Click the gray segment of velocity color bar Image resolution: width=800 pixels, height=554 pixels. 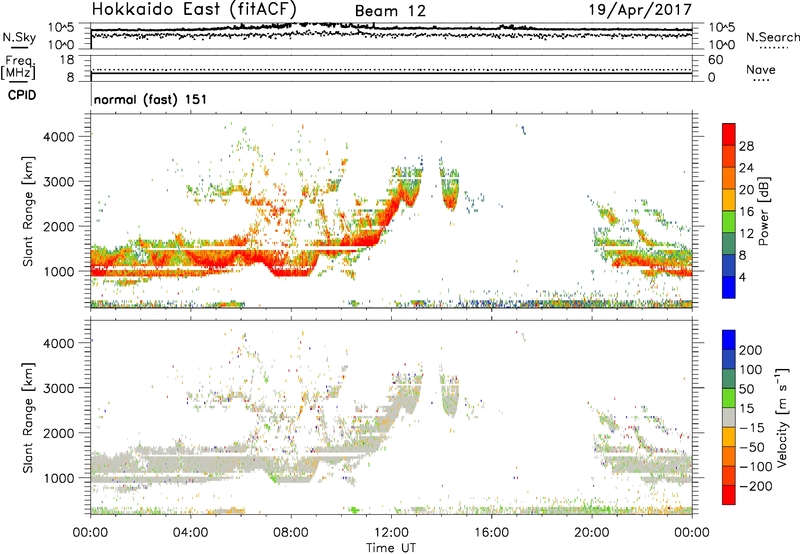[729, 417]
